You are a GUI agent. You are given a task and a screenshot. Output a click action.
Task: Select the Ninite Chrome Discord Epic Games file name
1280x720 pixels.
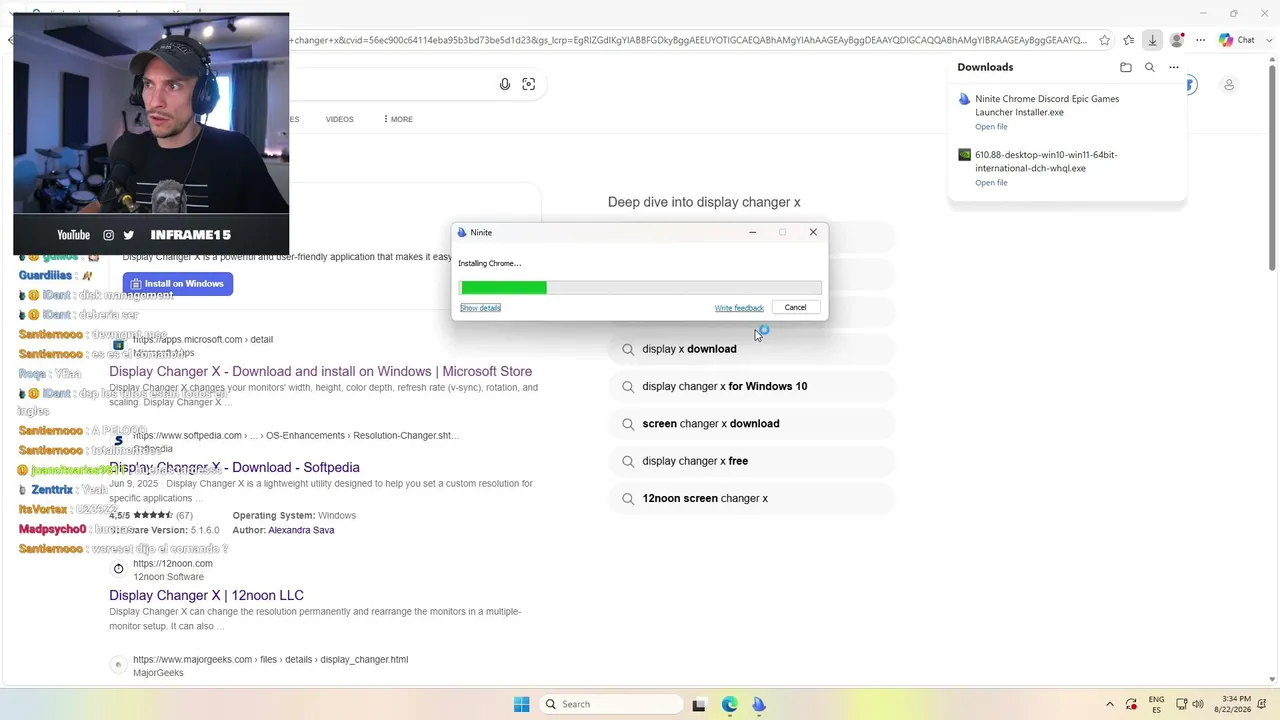point(1047,105)
